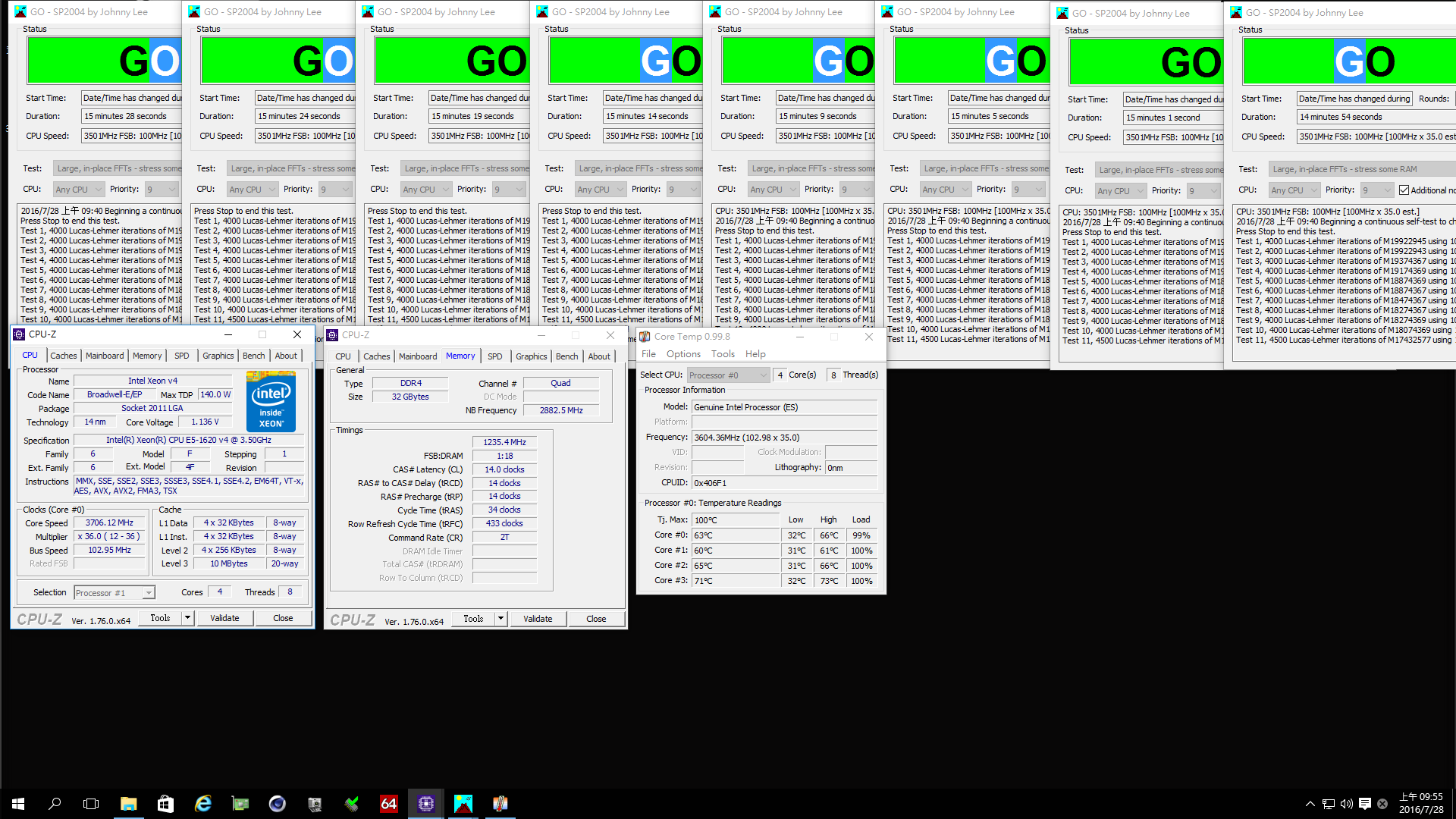Viewport: 1456px width, 819px height.
Task: Click Intel Xeon logo in CPU-Z
Action: point(271,401)
